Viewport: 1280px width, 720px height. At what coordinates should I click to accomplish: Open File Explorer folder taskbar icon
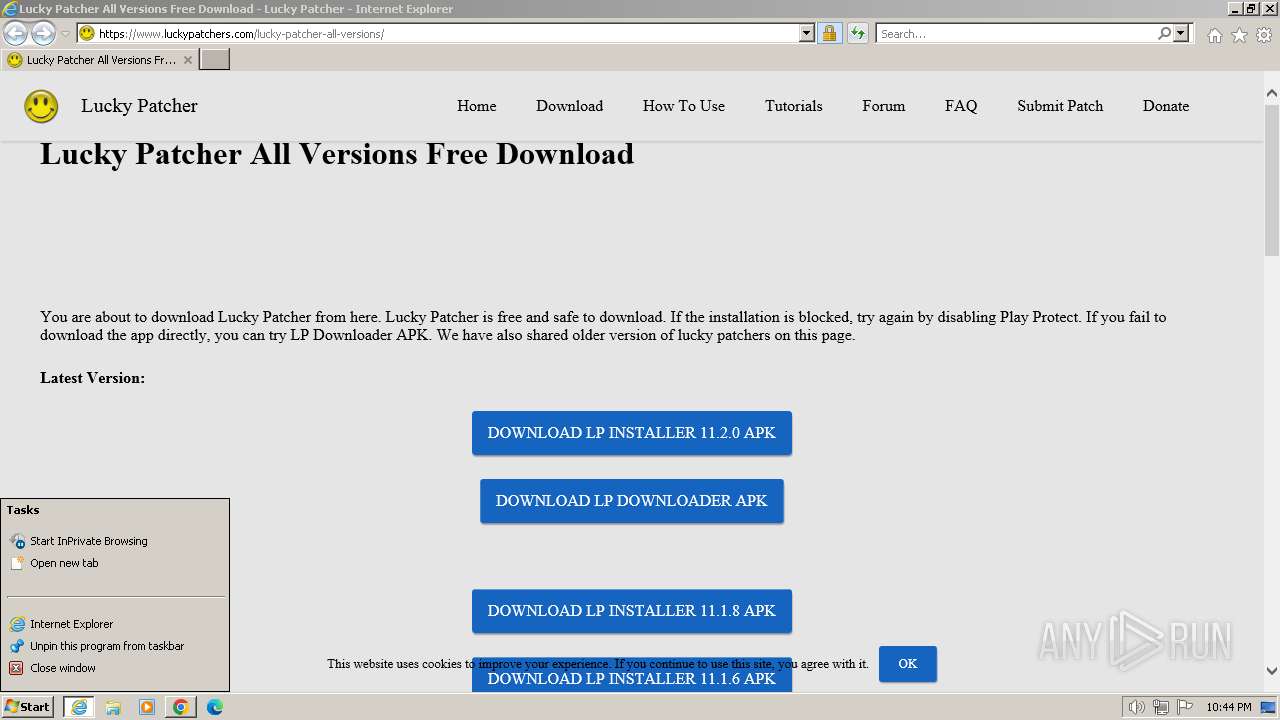coord(113,707)
